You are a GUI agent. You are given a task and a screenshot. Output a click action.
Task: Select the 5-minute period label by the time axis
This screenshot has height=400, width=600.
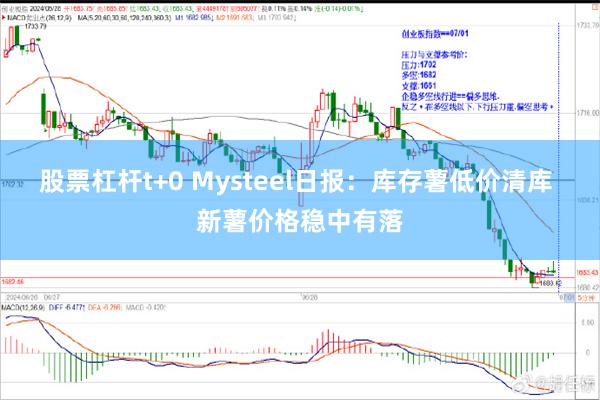click(587, 298)
